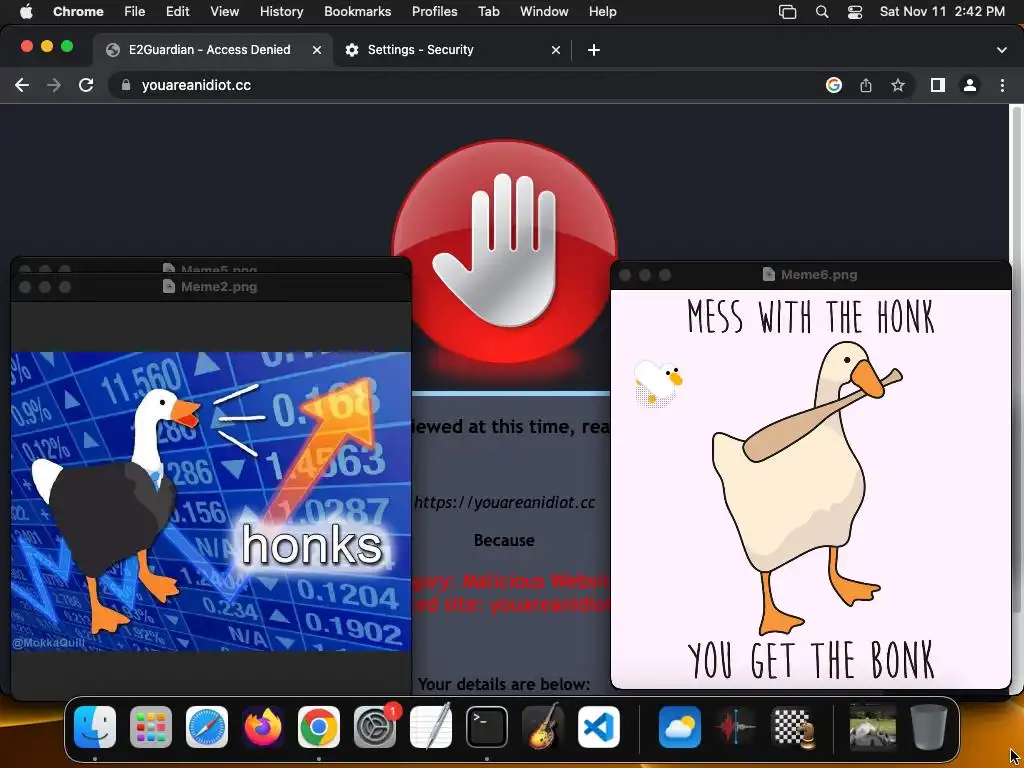
Task: Reload the youareanidiot.cc page
Action: (x=86, y=85)
